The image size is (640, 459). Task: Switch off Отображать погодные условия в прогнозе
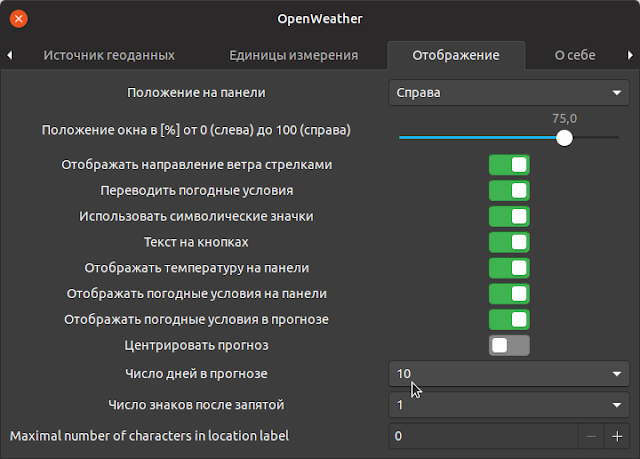click(x=509, y=319)
